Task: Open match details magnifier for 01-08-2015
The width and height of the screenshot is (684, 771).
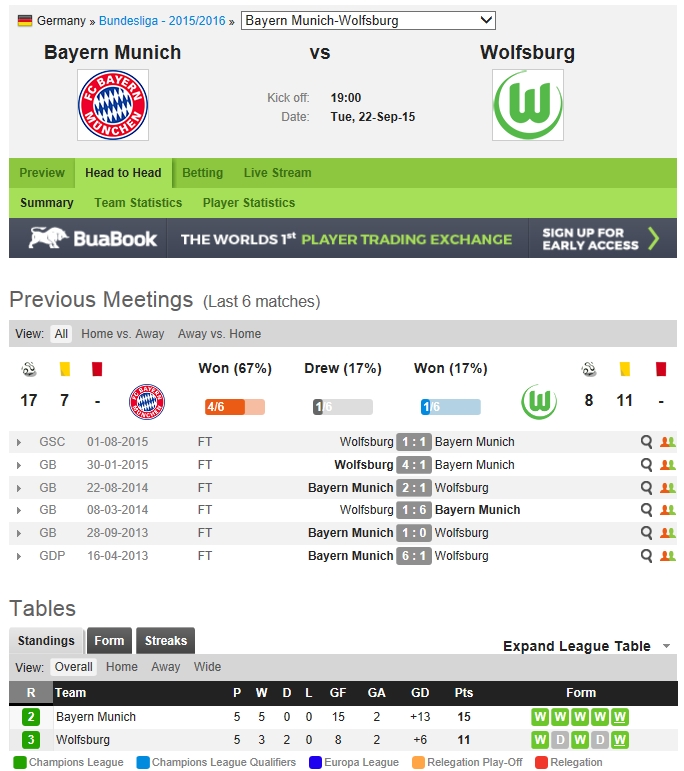Action: [x=647, y=442]
